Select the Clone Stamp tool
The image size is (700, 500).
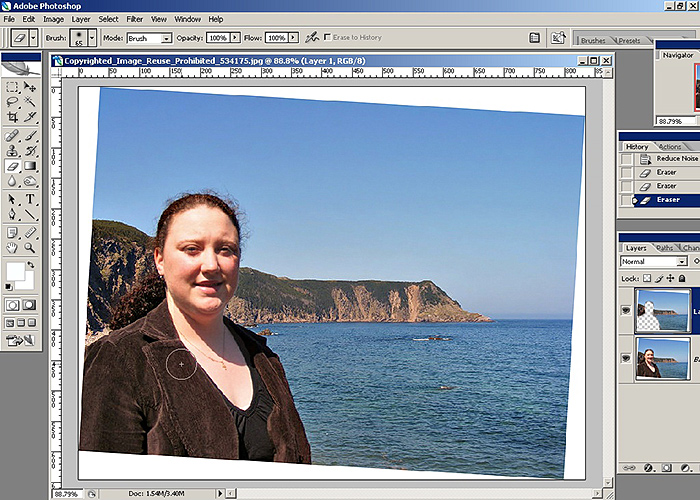(x=12, y=151)
